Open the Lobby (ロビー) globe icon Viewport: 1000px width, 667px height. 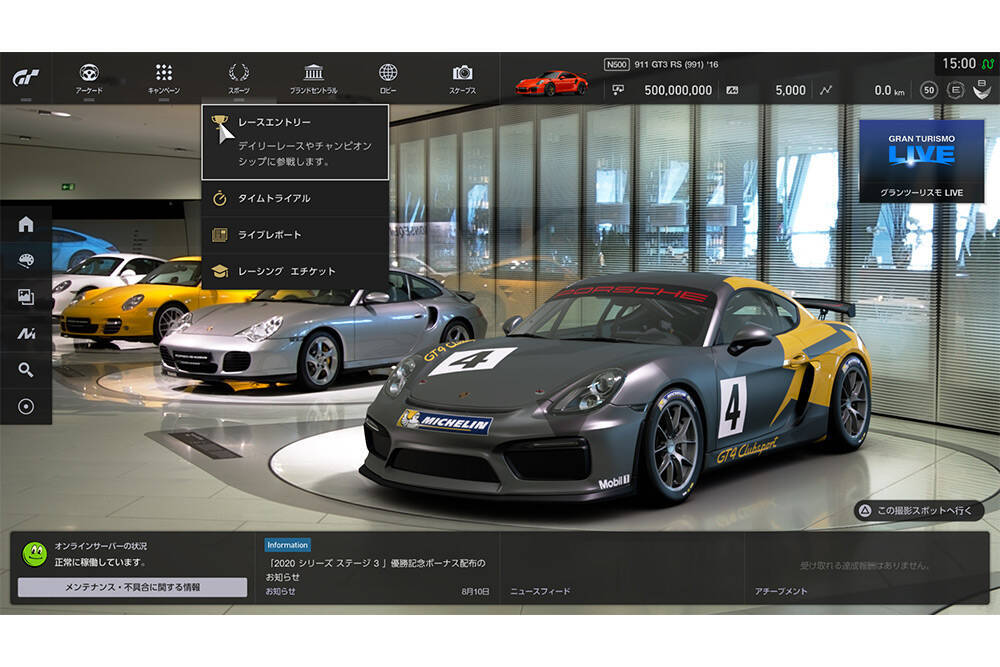click(x=388, y=78)
